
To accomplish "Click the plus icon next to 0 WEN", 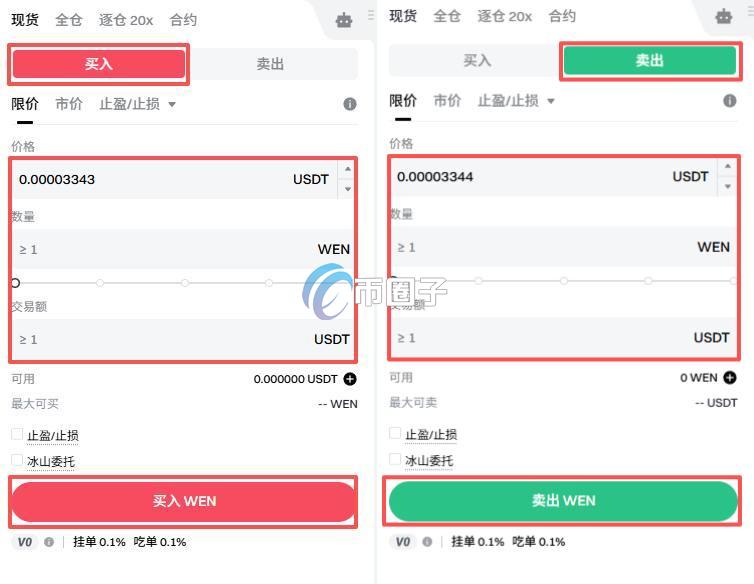I will click(x=729, y=378).
